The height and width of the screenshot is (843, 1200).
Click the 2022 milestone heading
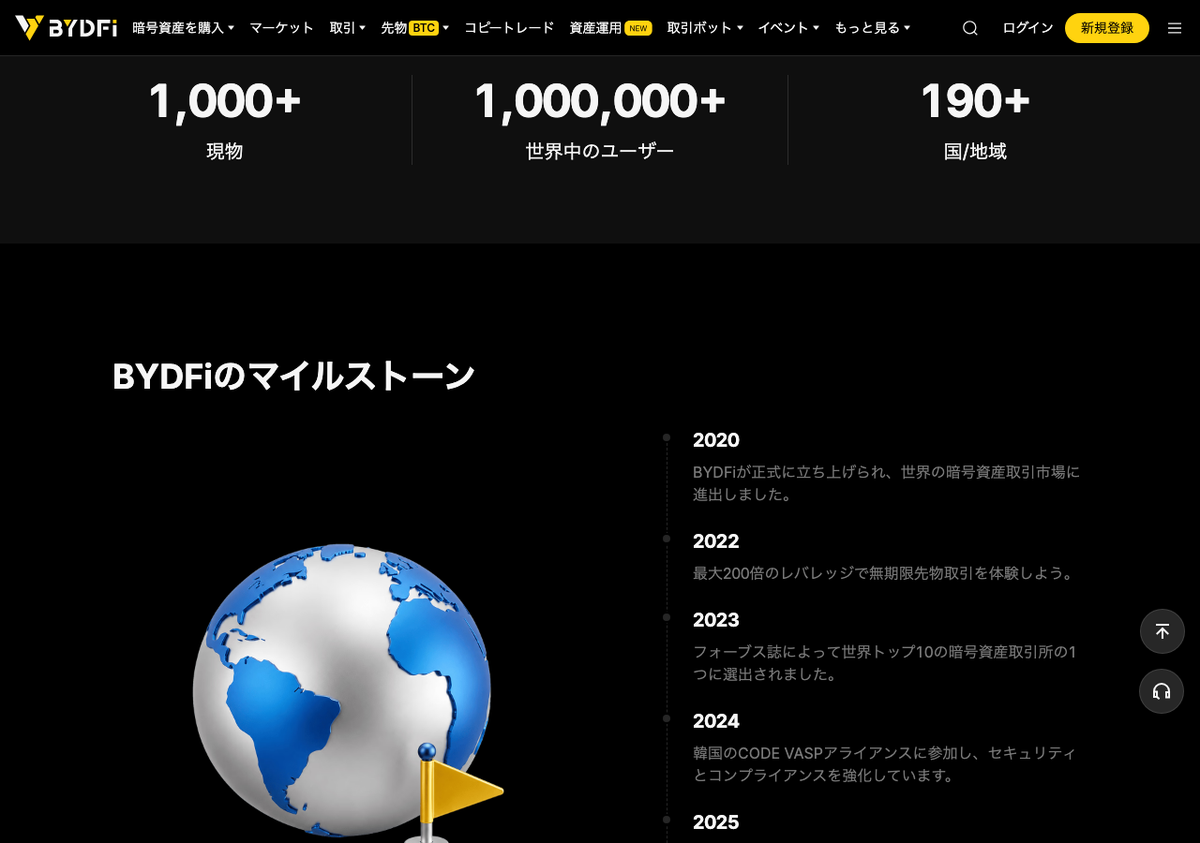pos(716,541)
